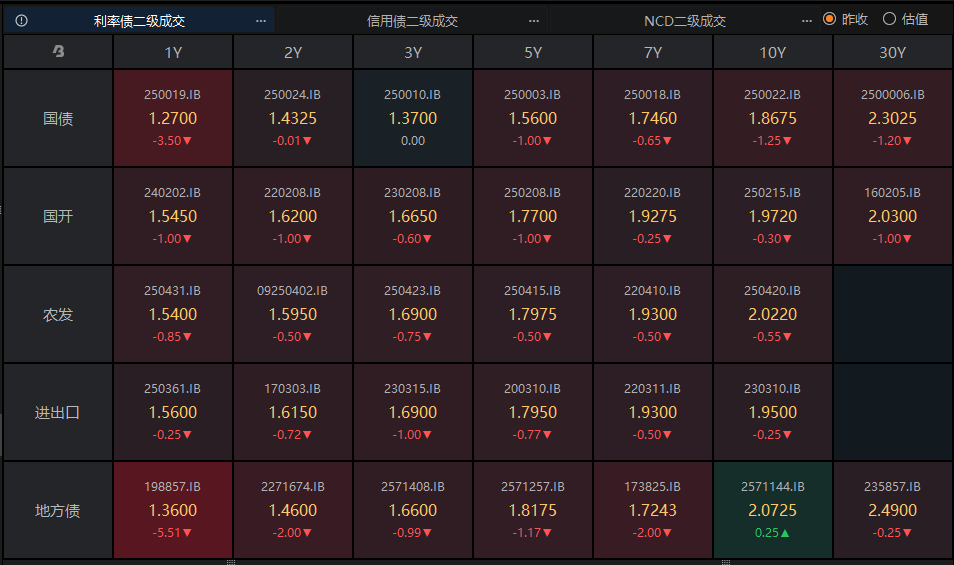
Task: Click the 250215.IB 国开 10Y cell
Action: pyautogui.click(x=772, y=216)
